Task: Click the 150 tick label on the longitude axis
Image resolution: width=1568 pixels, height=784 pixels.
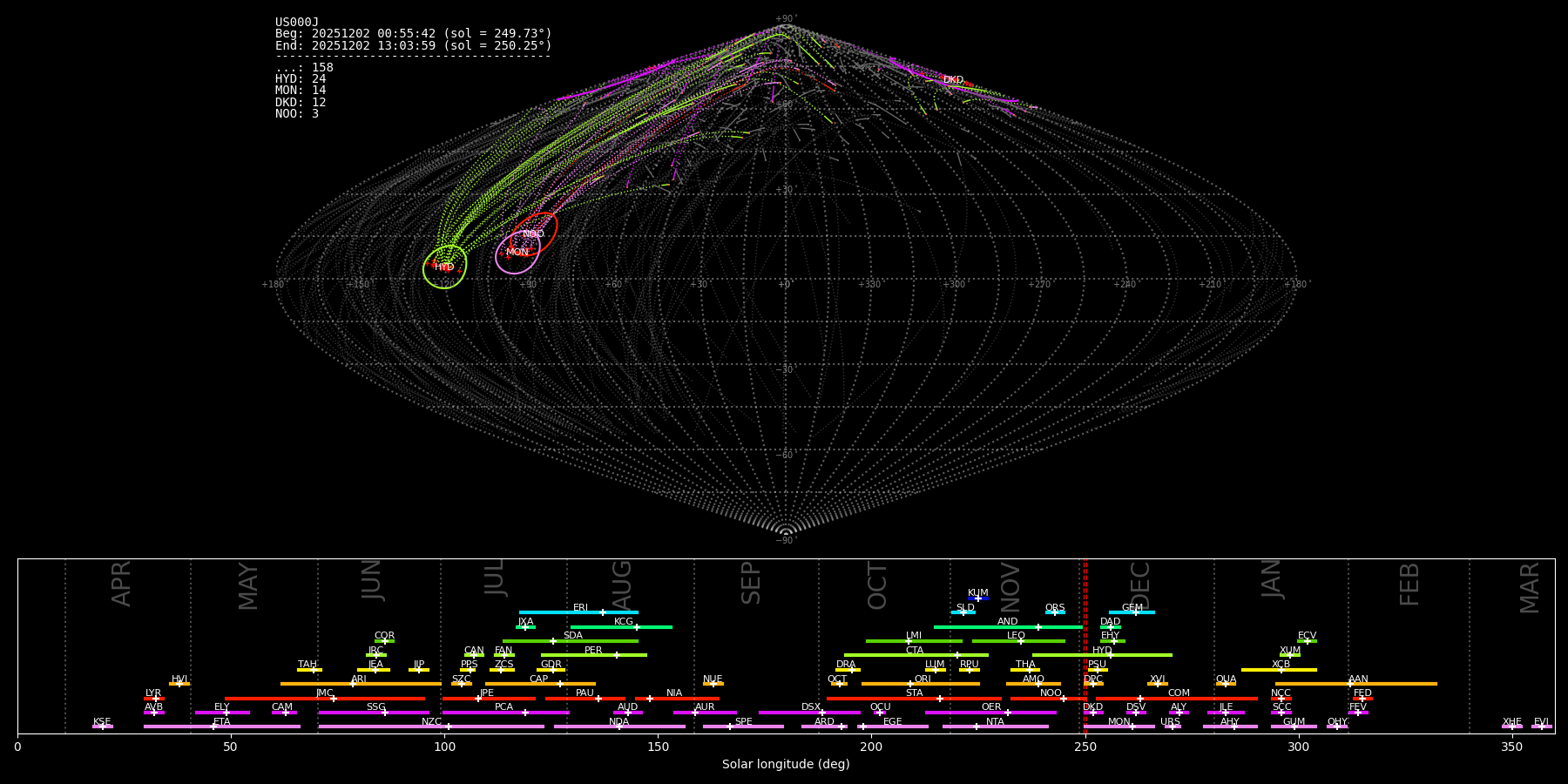Action: 658,747
